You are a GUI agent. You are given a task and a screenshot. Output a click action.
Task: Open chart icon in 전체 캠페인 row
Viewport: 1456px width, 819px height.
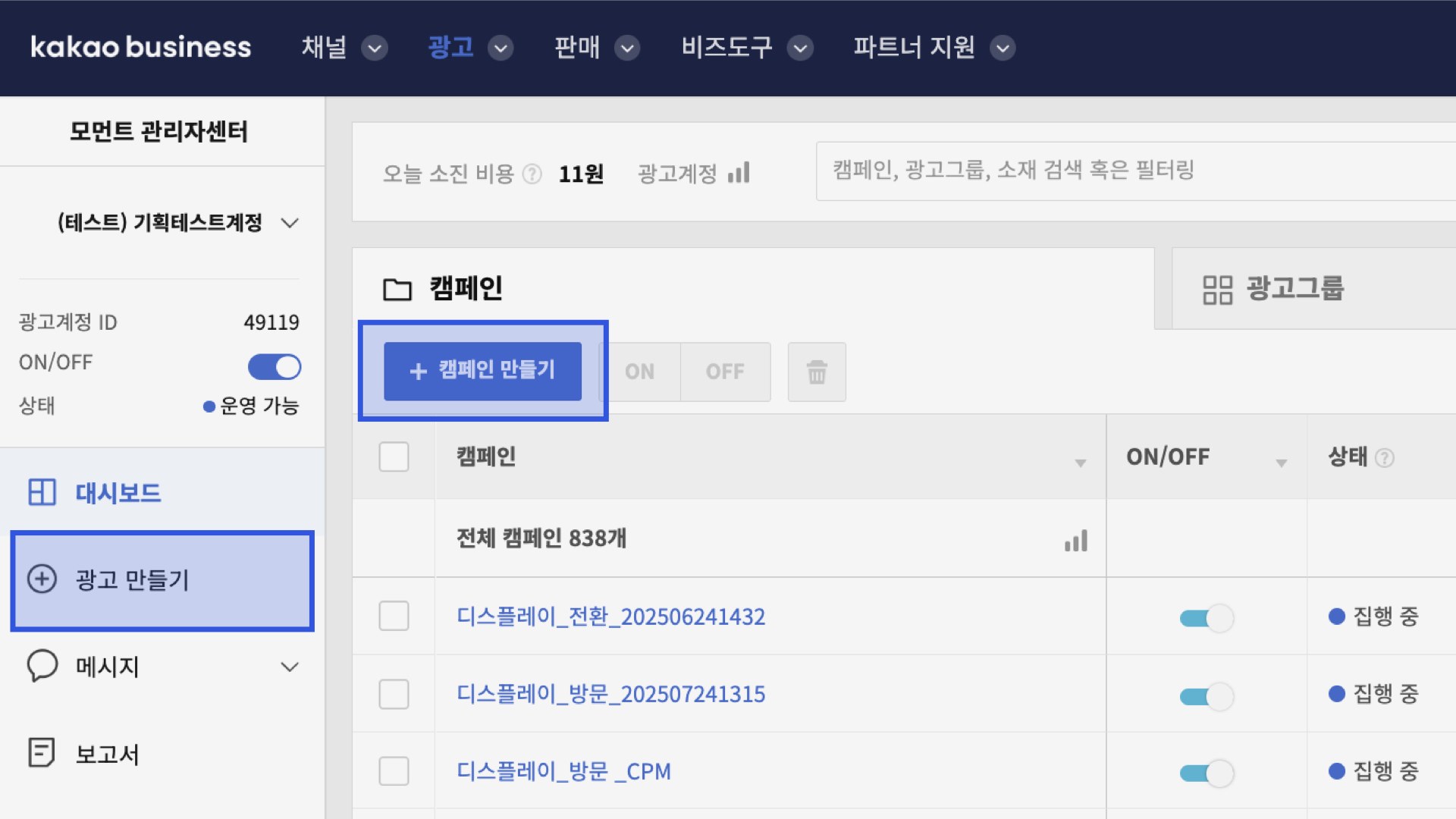point(1075,541)
